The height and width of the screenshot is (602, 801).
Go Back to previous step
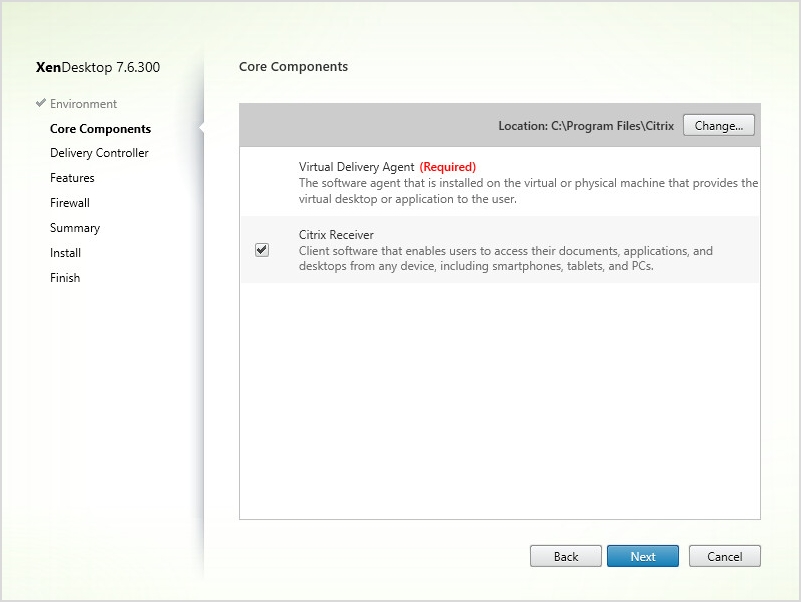(x=566, y=556)
